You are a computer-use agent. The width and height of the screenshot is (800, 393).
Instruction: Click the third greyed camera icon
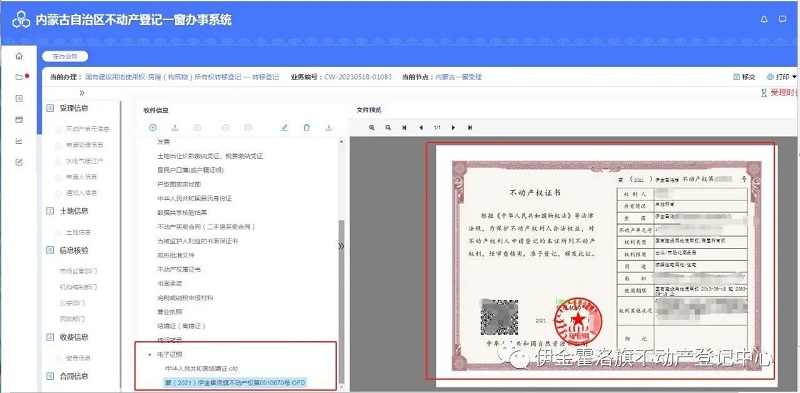[248, 128]
